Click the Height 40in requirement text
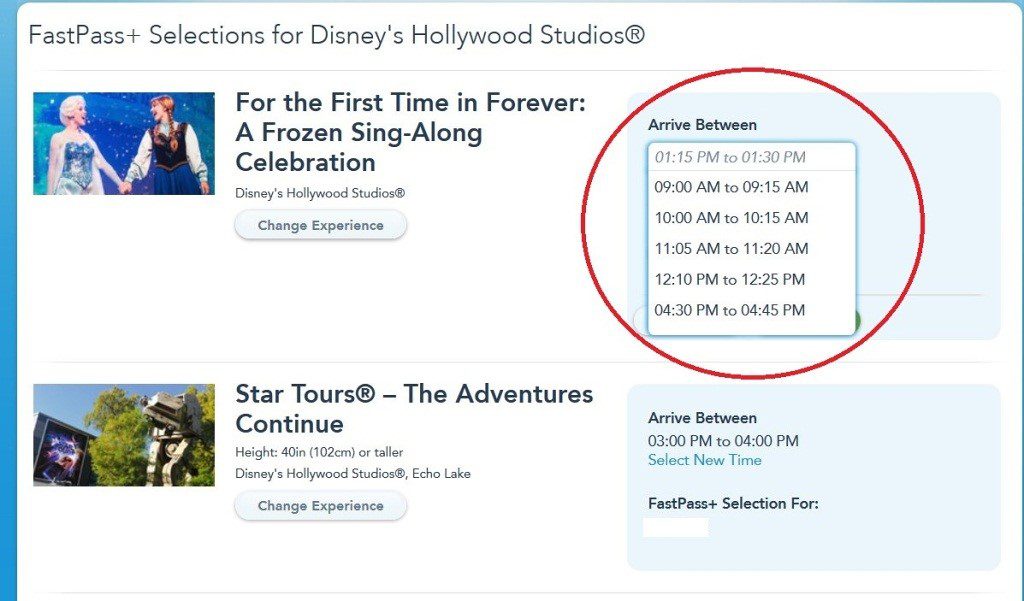Image resolution: width=1024 pixels, height=601 pixels. (x=319, y=452)
